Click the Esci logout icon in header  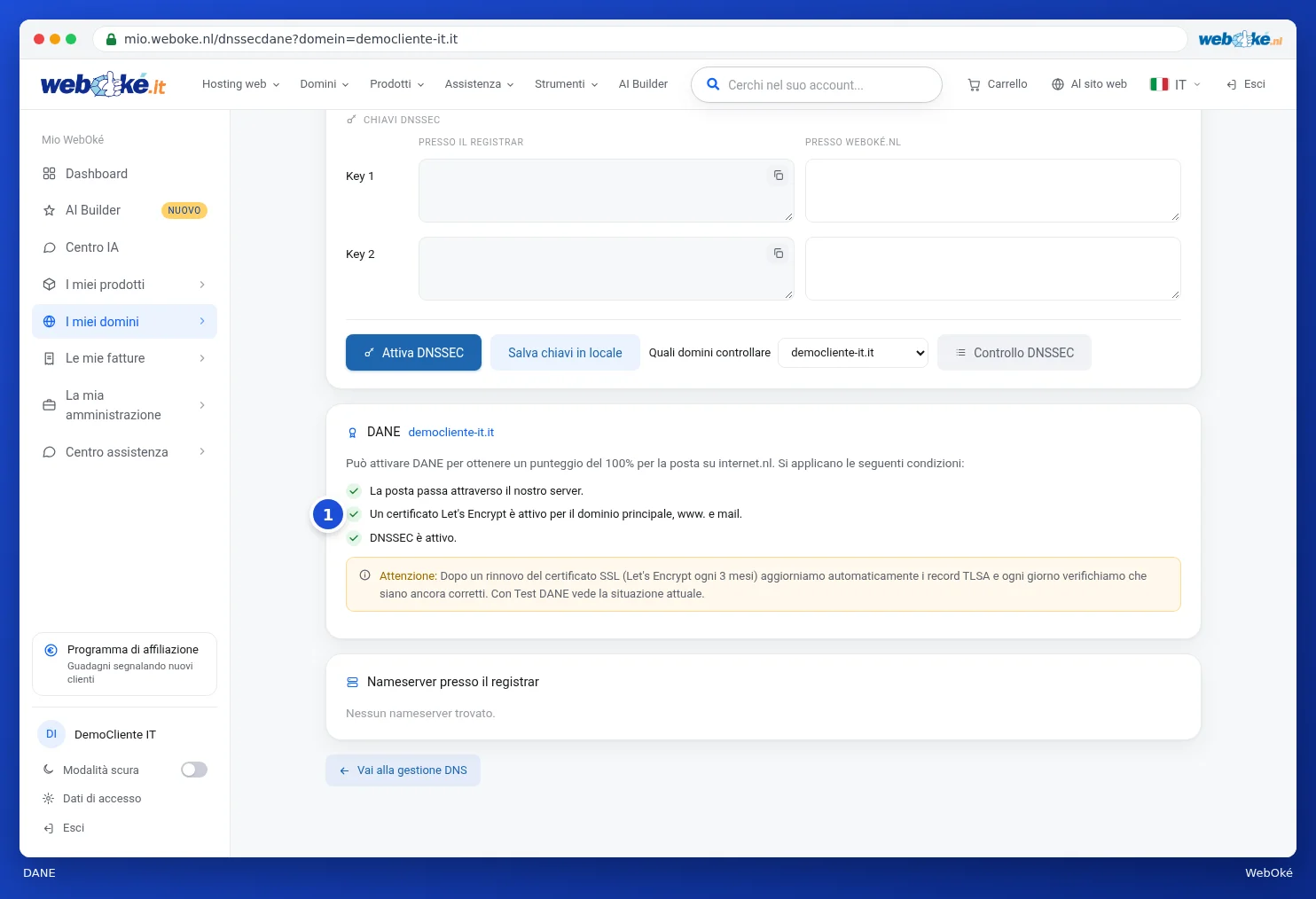1232,84
